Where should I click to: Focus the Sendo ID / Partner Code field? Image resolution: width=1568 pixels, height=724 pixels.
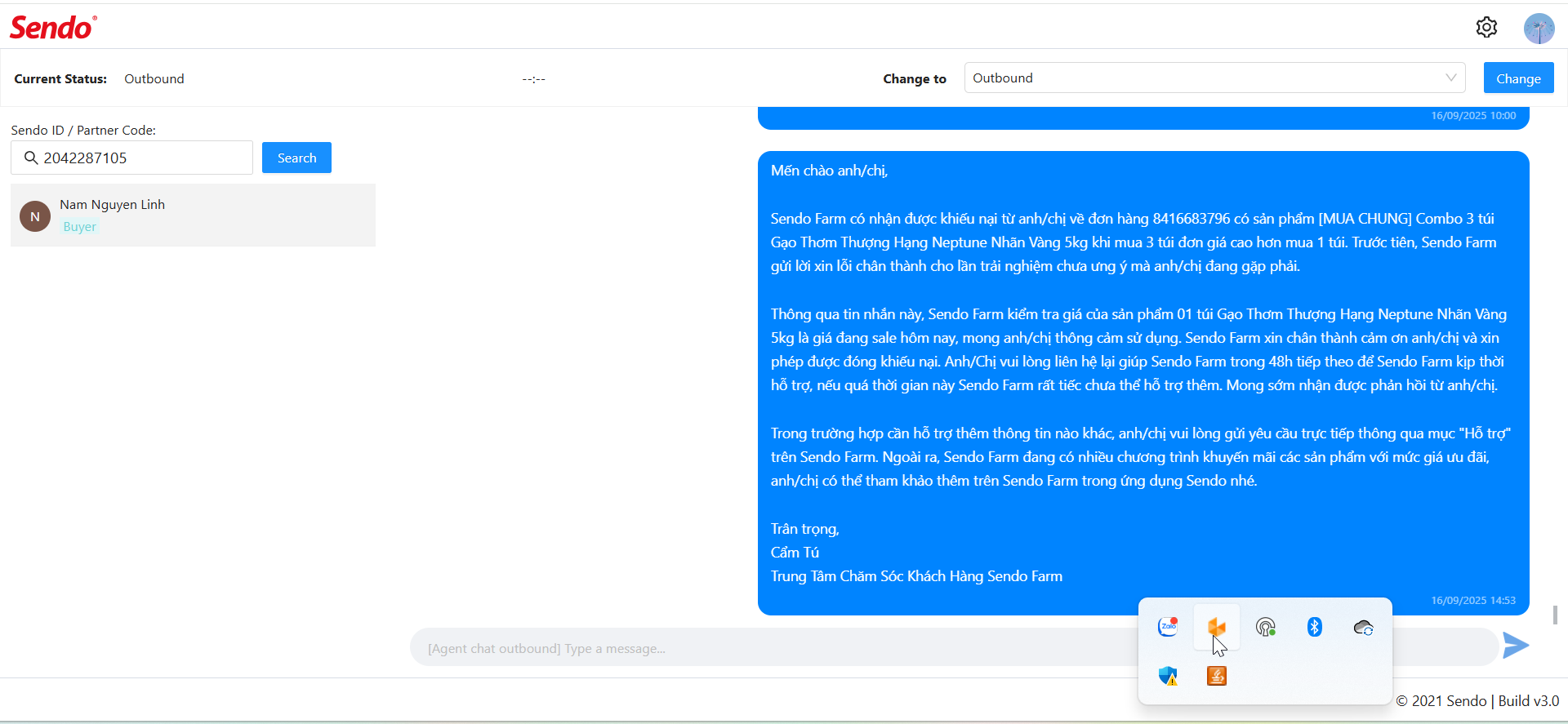pos(131,158)
